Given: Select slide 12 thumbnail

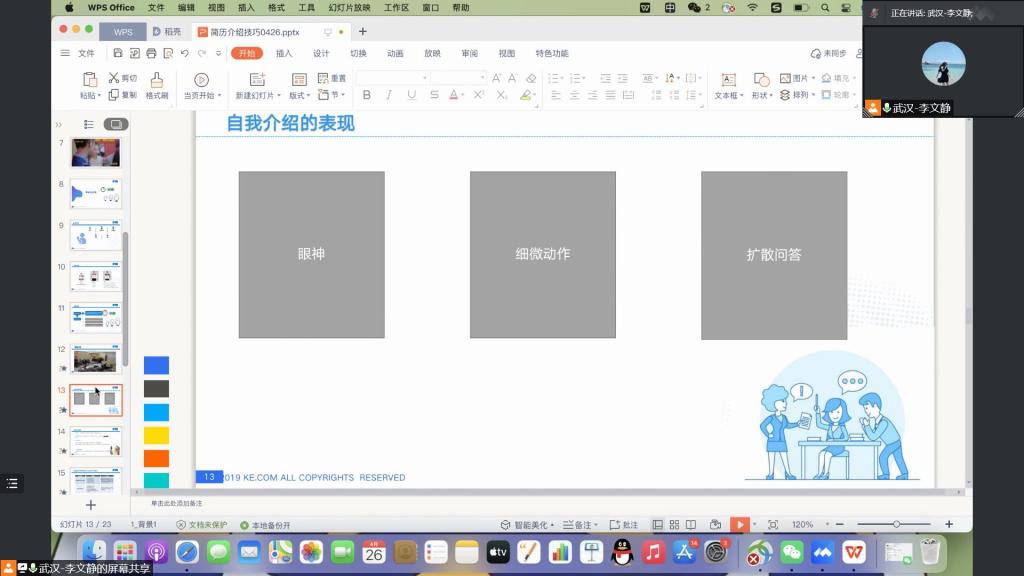Looking at the screenshot, I should coord(96,359).
